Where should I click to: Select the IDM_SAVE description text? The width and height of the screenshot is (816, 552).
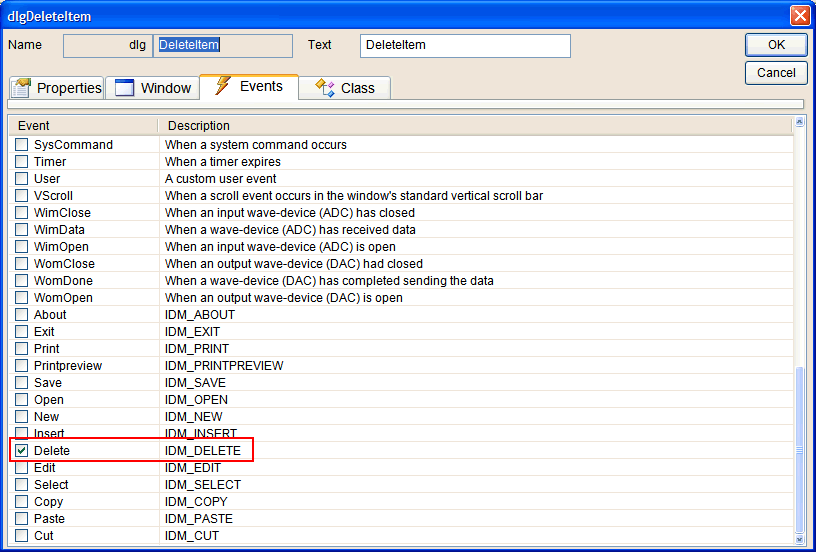(x=195, y=382)
